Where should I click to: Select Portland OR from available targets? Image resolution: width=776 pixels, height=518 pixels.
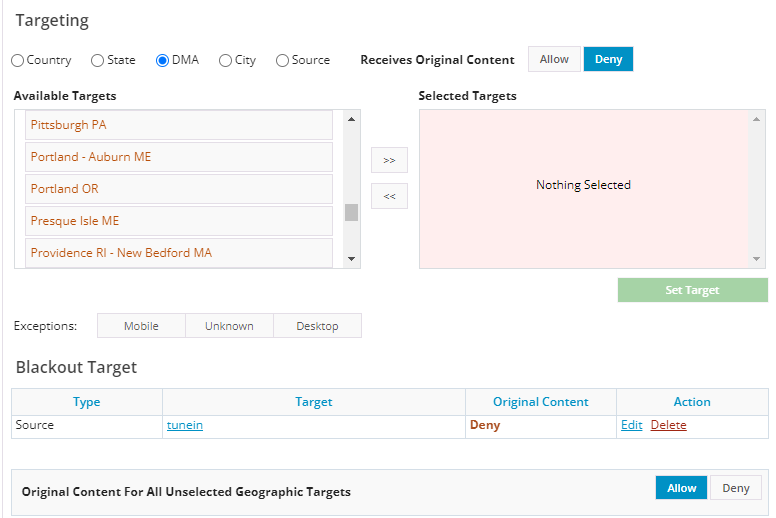pyautogui.click(x=179, y=189)
